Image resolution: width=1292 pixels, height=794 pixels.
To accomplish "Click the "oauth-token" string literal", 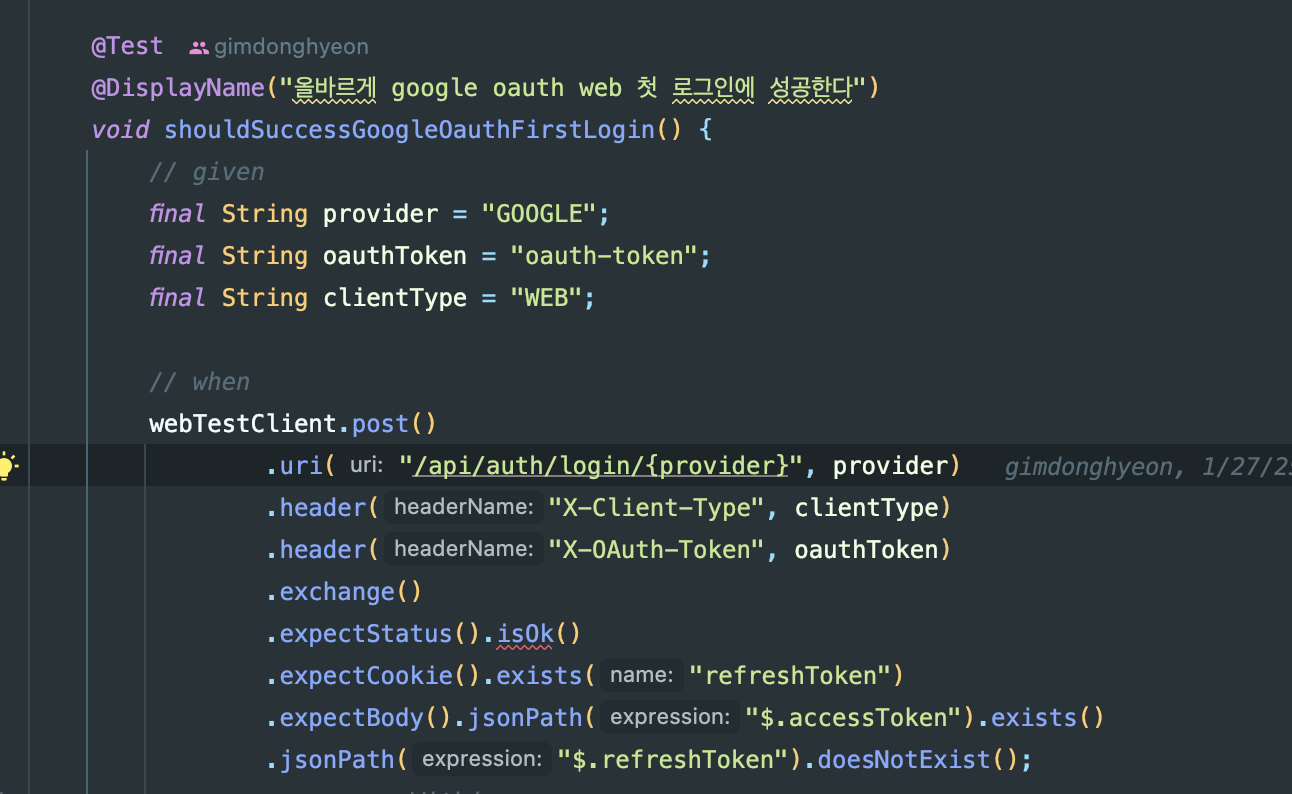I will pos(604,256).
